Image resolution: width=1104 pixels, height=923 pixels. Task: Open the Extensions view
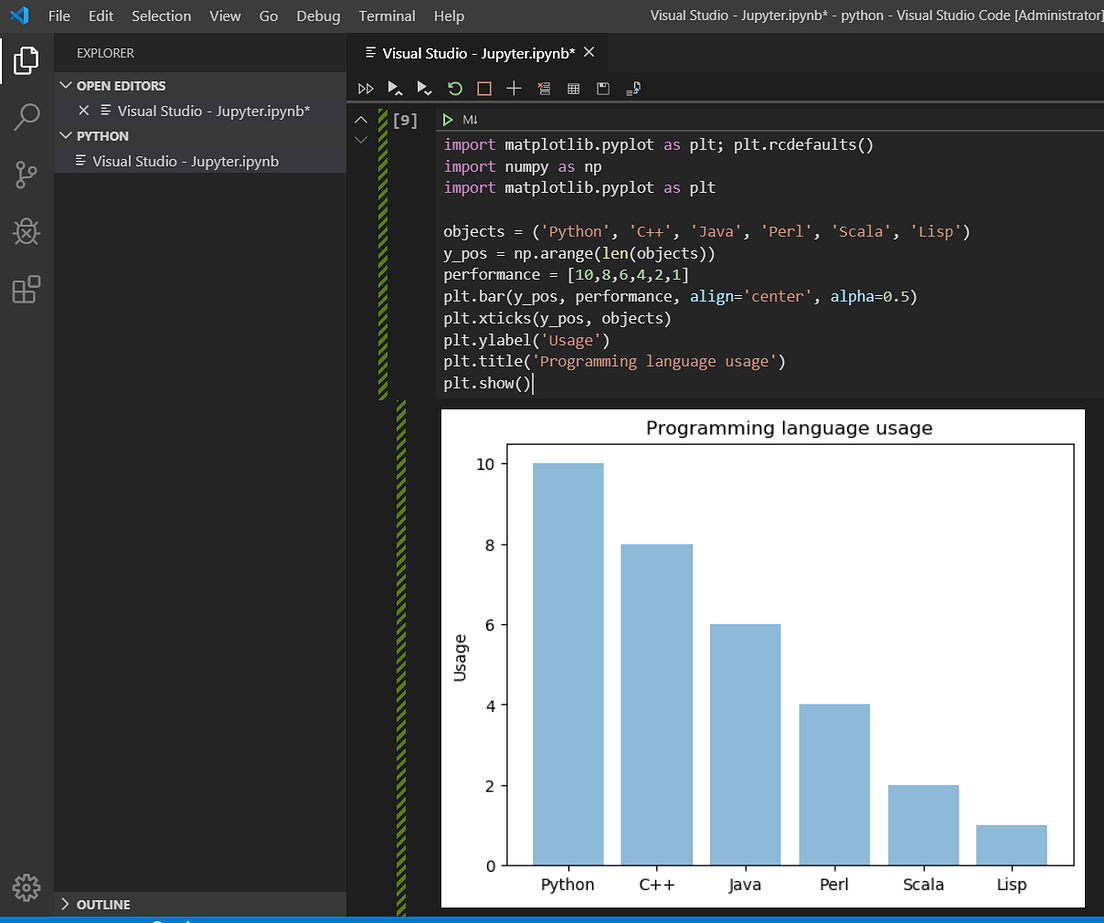[26, 287]
